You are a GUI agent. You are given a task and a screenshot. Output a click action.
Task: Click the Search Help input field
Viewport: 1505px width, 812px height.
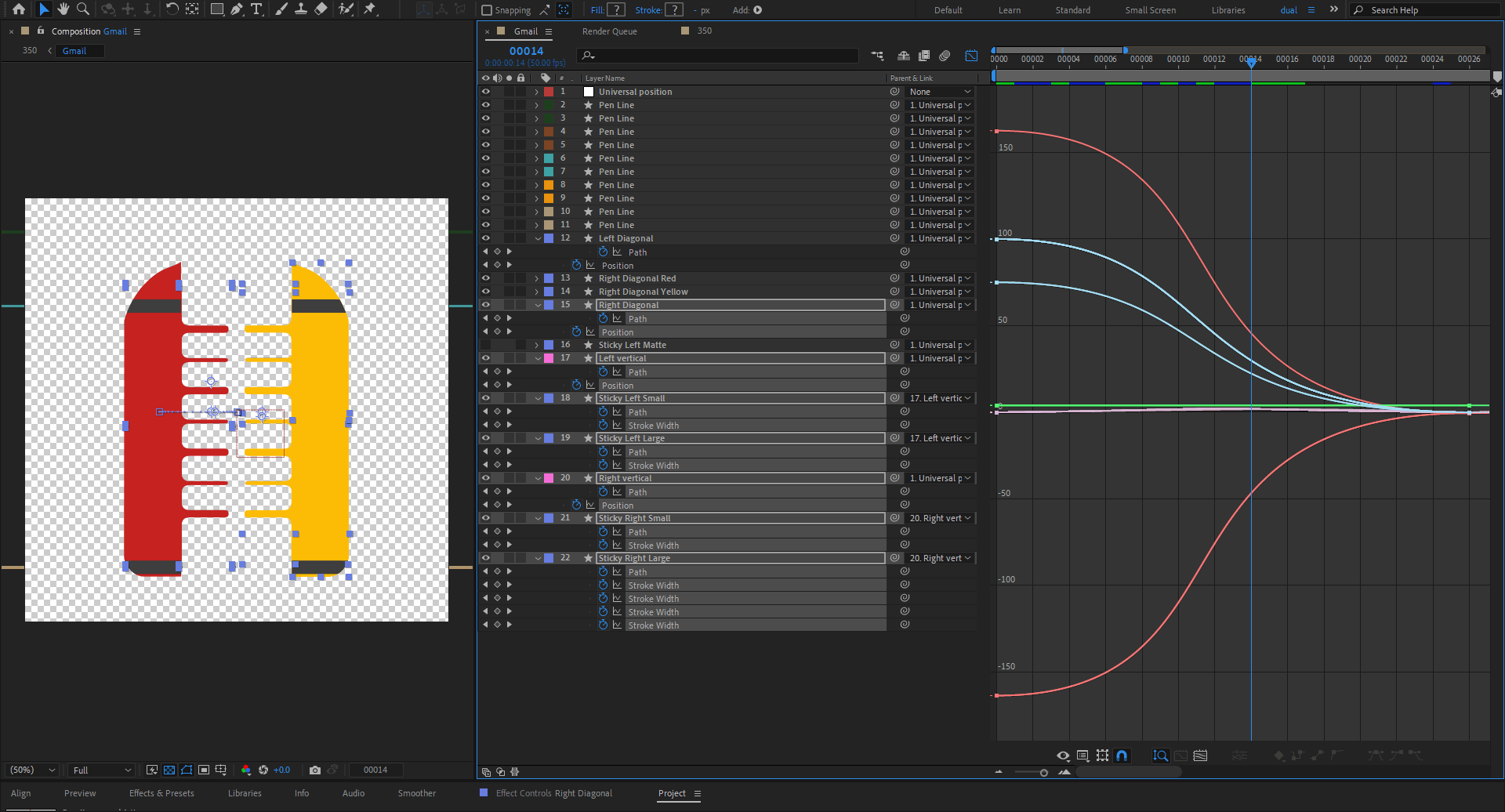point(1431,10)
